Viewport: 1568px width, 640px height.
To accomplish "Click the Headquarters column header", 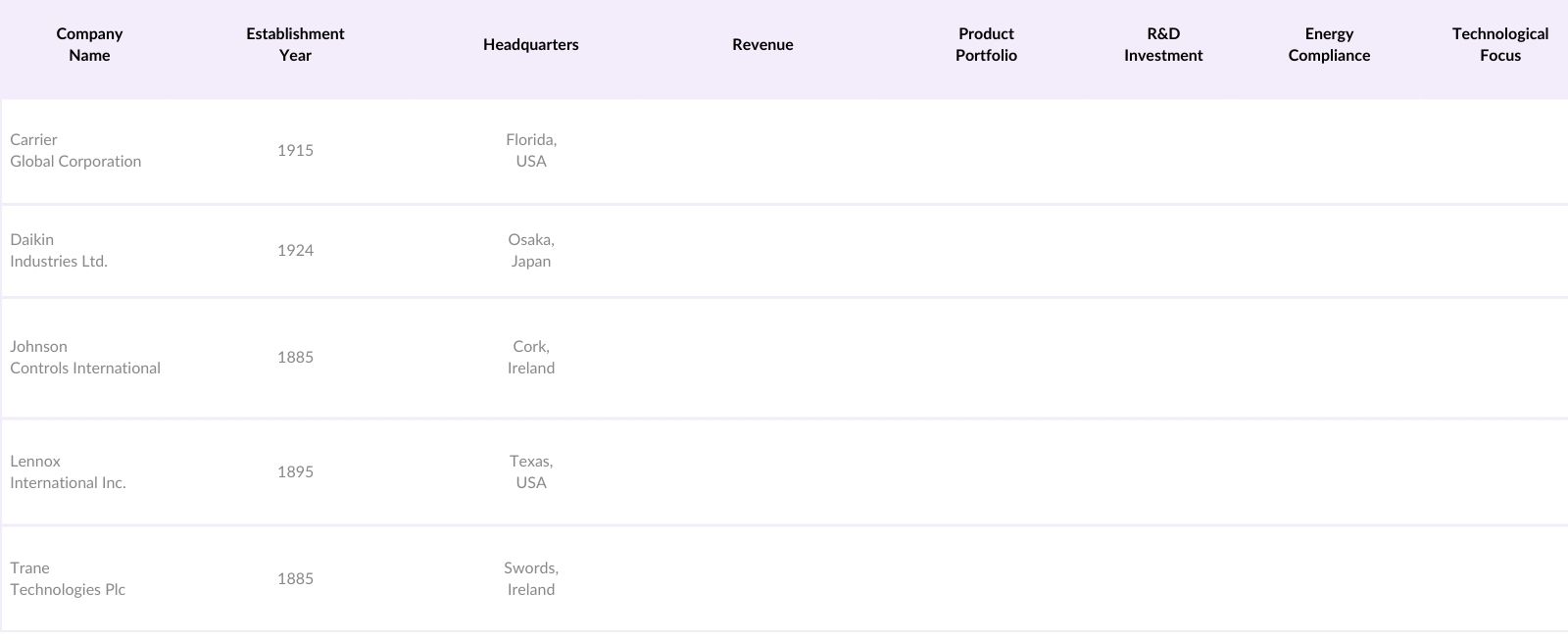I will [530, 45].
